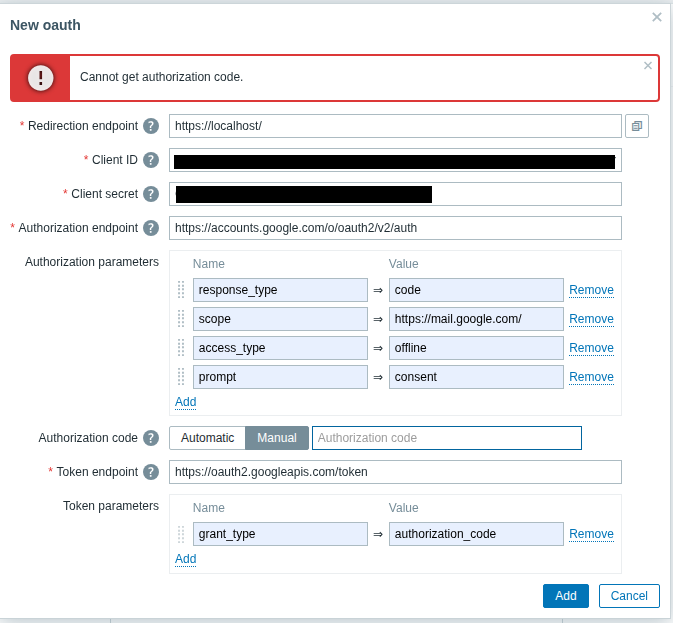Open Authorization endpoint help tooltip

tap(151, 228)
